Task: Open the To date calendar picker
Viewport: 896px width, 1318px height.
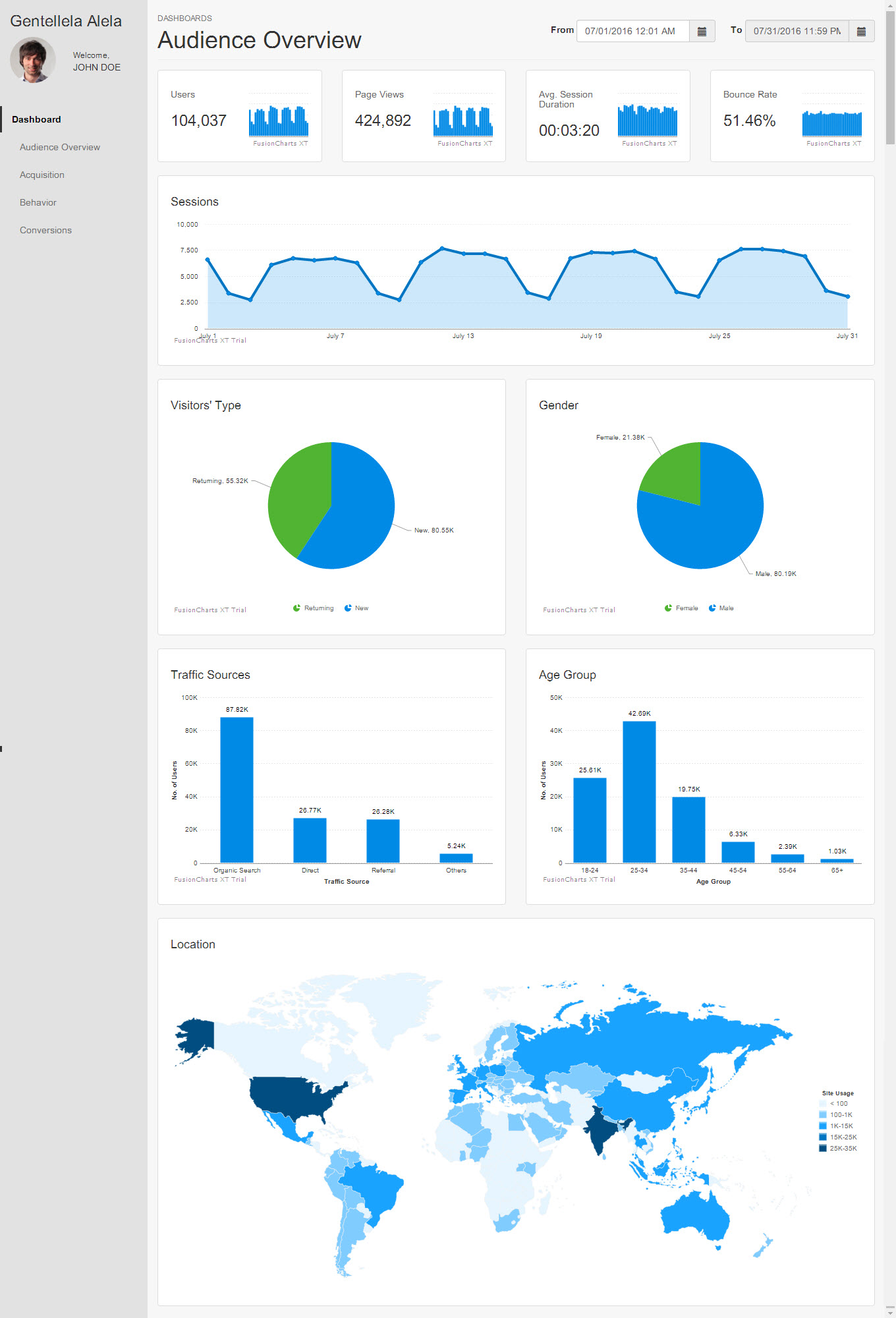Action: (861, 31)
